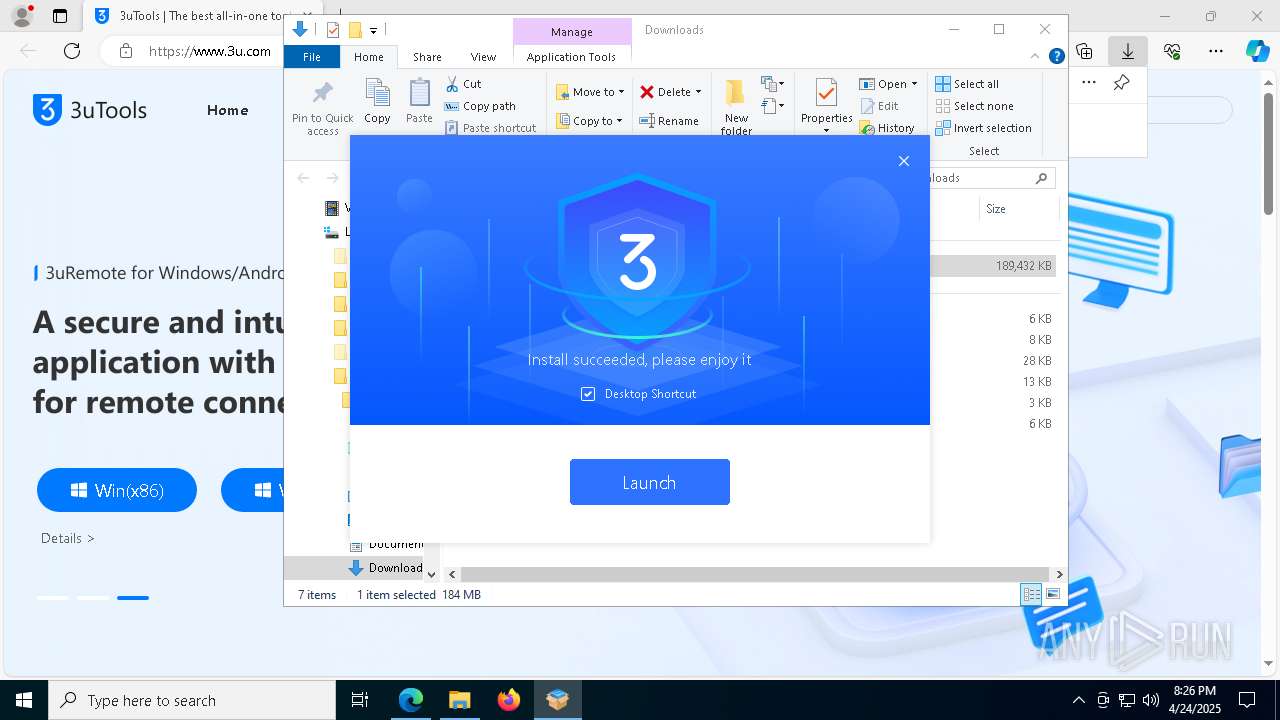Switch to the Home ribbon tab

(x=369, y=57)
